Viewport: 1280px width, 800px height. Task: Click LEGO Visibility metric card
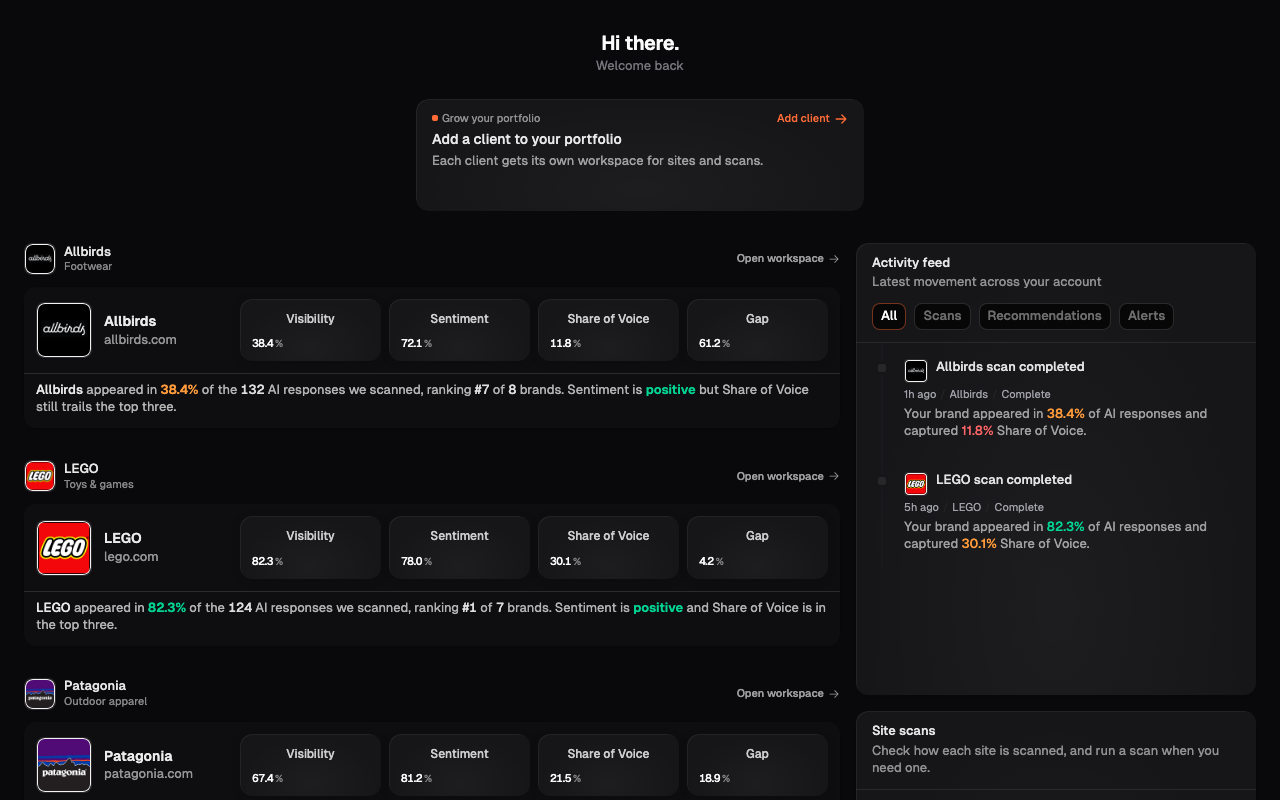(310, 547)
